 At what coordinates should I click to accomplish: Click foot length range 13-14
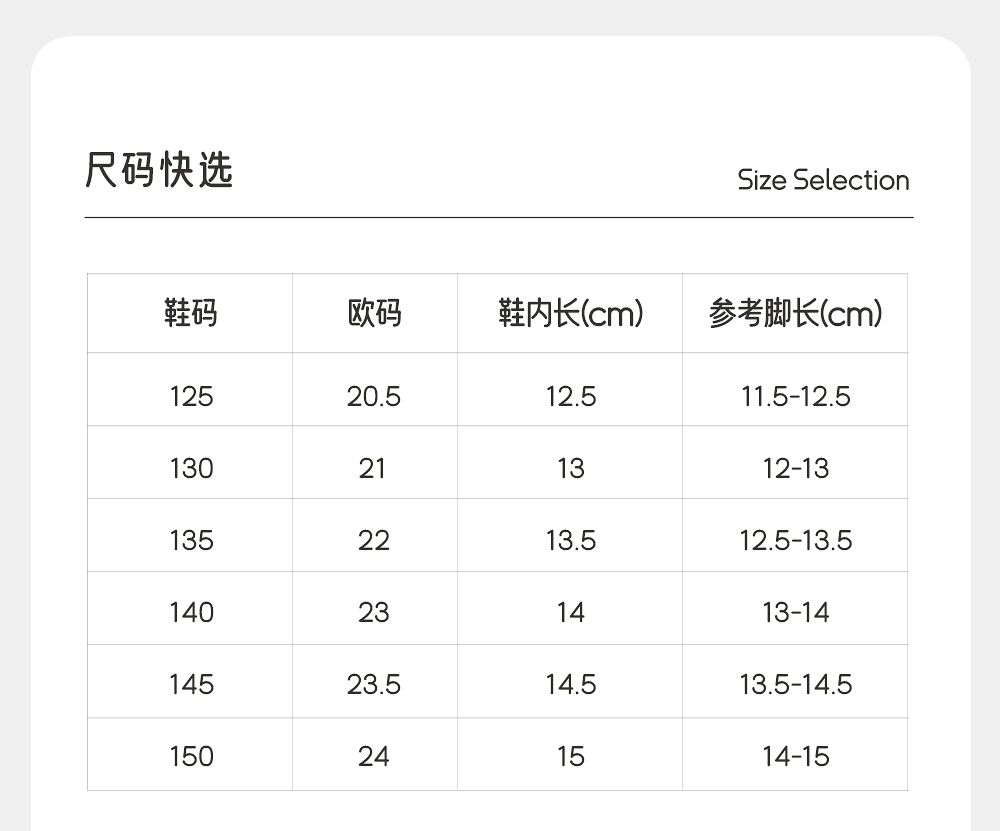[795, 613]
